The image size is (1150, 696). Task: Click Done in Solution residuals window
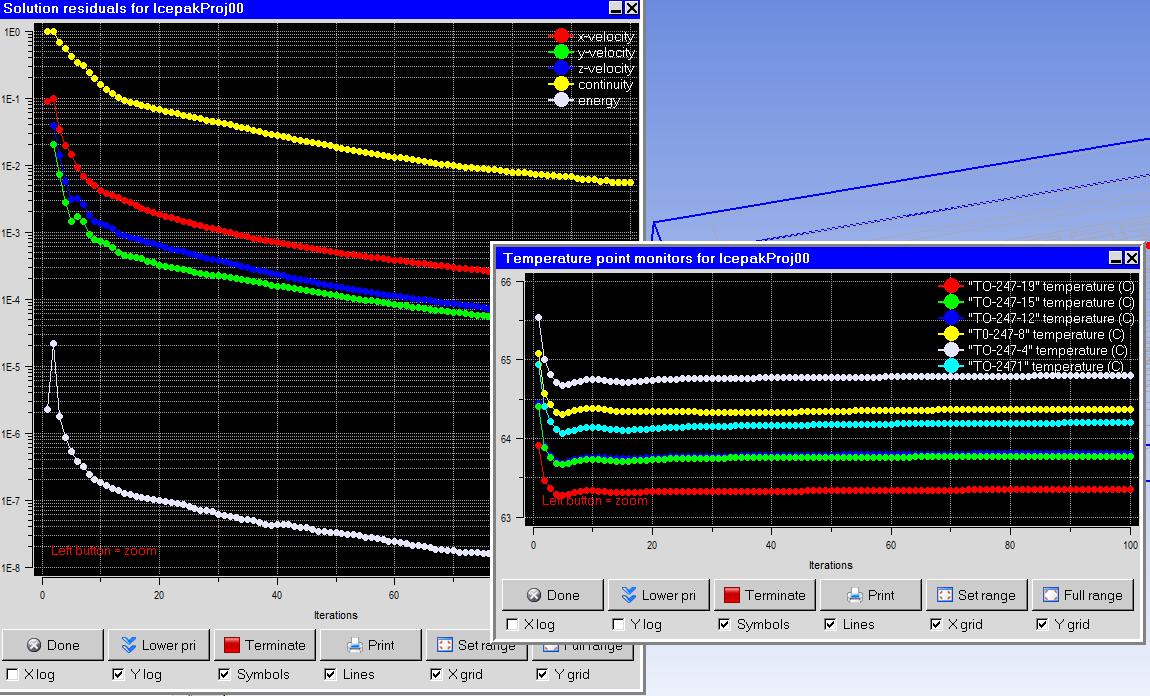coord(53,645)
